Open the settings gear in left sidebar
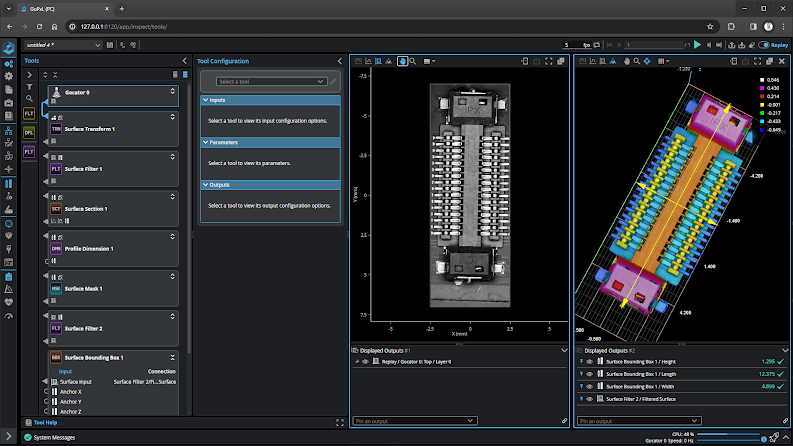 click(9, 76)
